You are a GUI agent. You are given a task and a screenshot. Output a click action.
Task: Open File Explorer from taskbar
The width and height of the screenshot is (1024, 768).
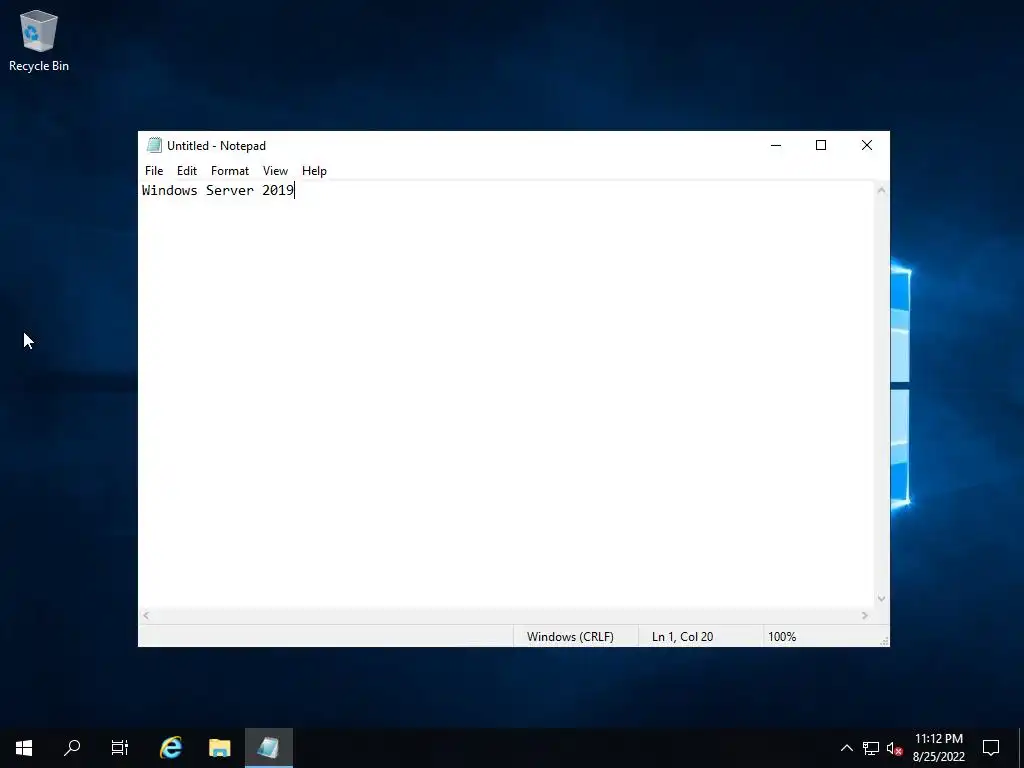point(220,748)
